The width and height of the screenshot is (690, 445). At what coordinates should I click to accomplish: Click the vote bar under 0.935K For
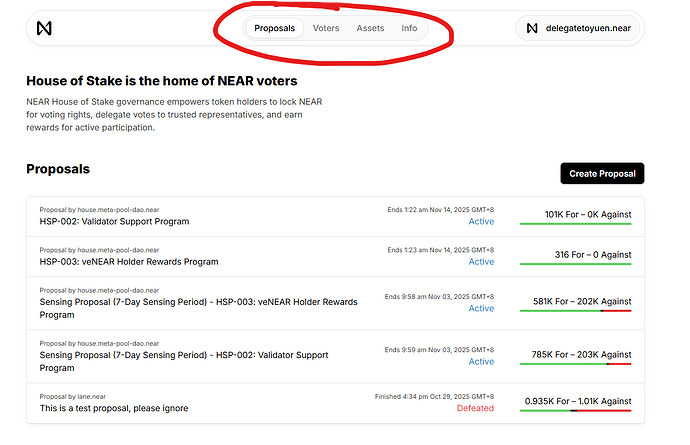(x=575, y=411)
